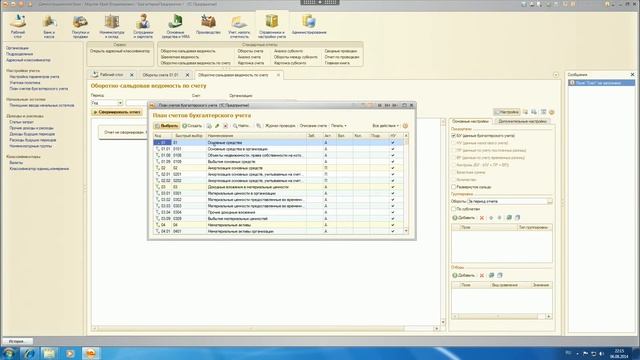Open file explorer from the taskbar
Image resolution: width=640 pixels, height=360 pixels.
tap(49, 353)
